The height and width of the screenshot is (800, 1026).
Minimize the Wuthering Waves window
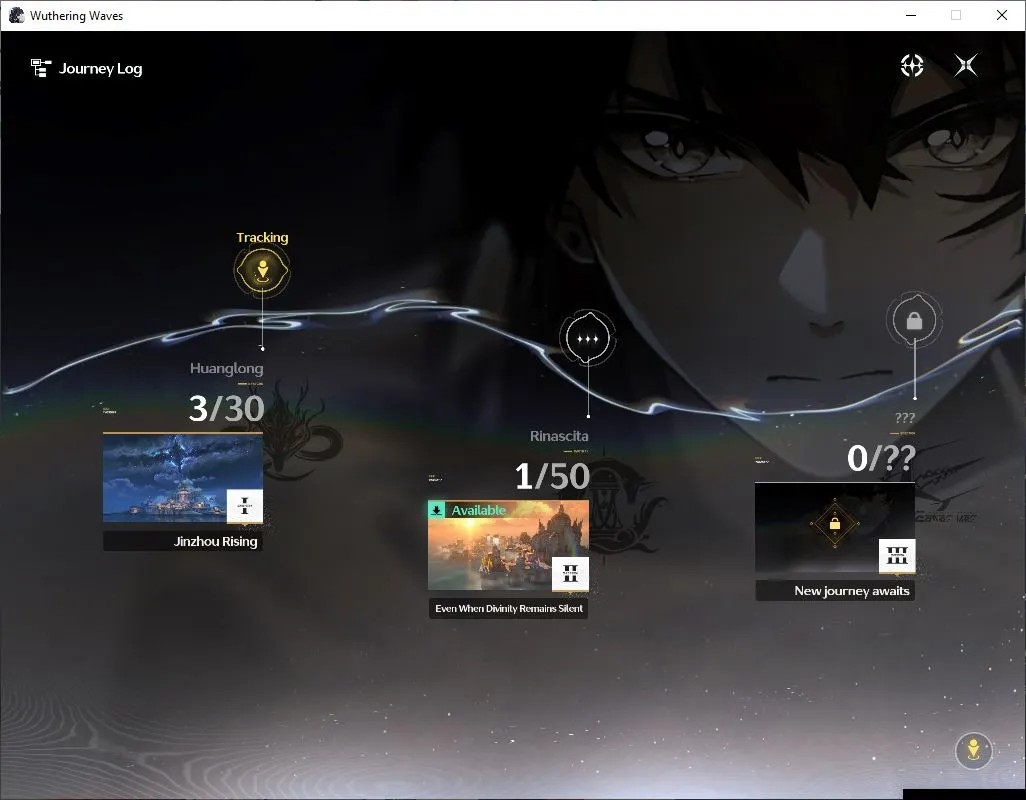click(911, 15)
